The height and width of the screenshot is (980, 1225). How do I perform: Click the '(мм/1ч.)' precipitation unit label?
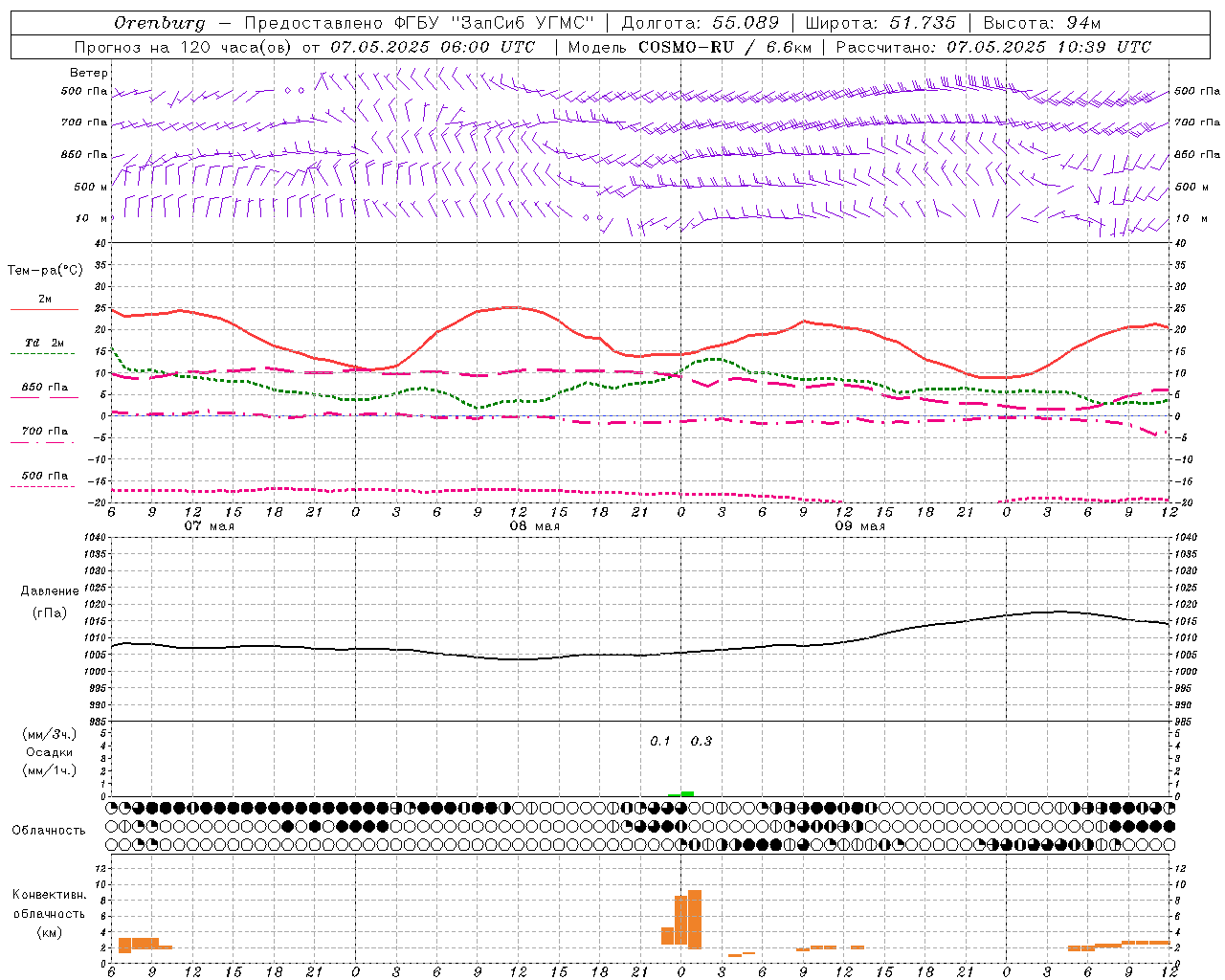[50, 770]
